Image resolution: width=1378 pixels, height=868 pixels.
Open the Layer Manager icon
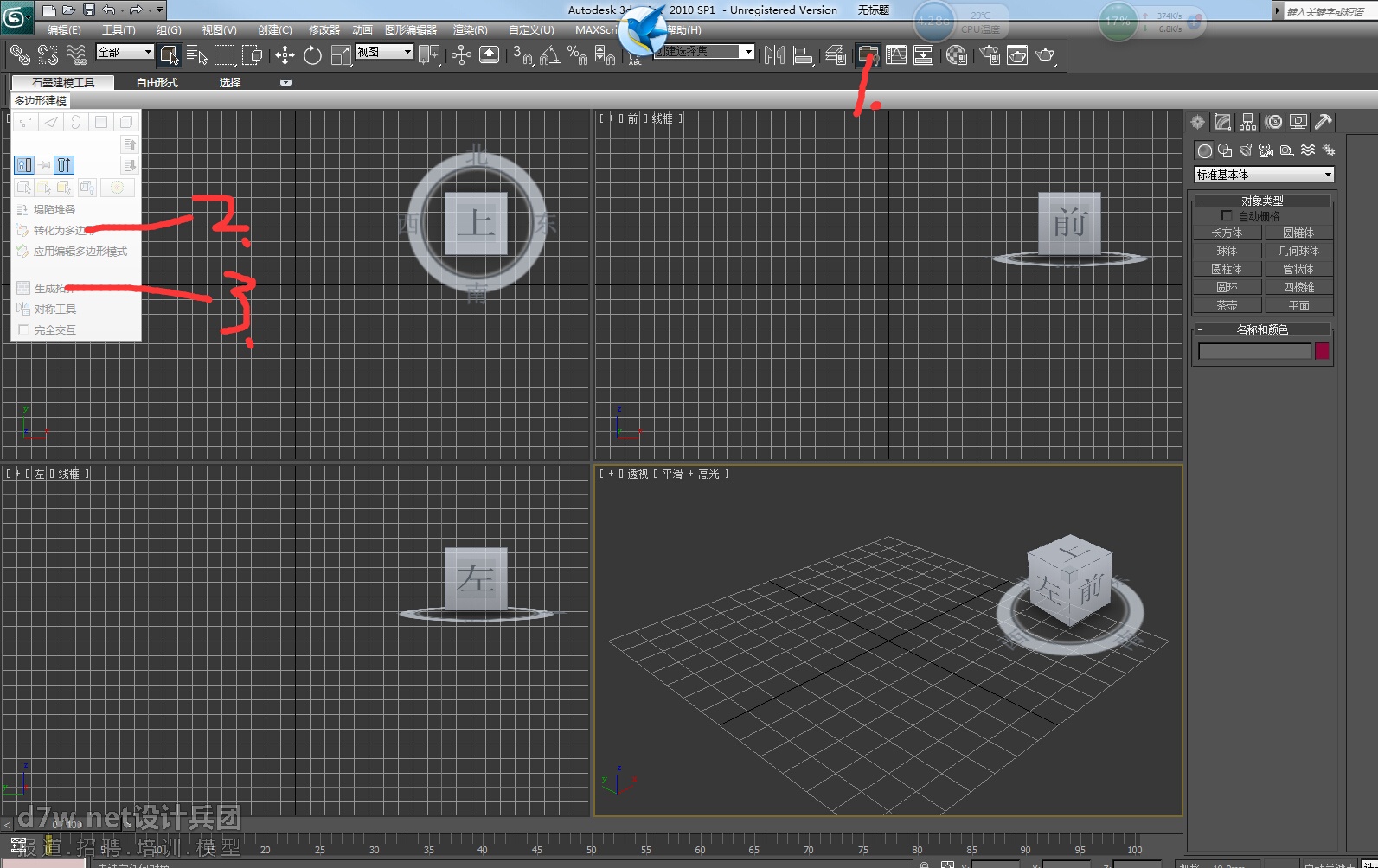836,55
